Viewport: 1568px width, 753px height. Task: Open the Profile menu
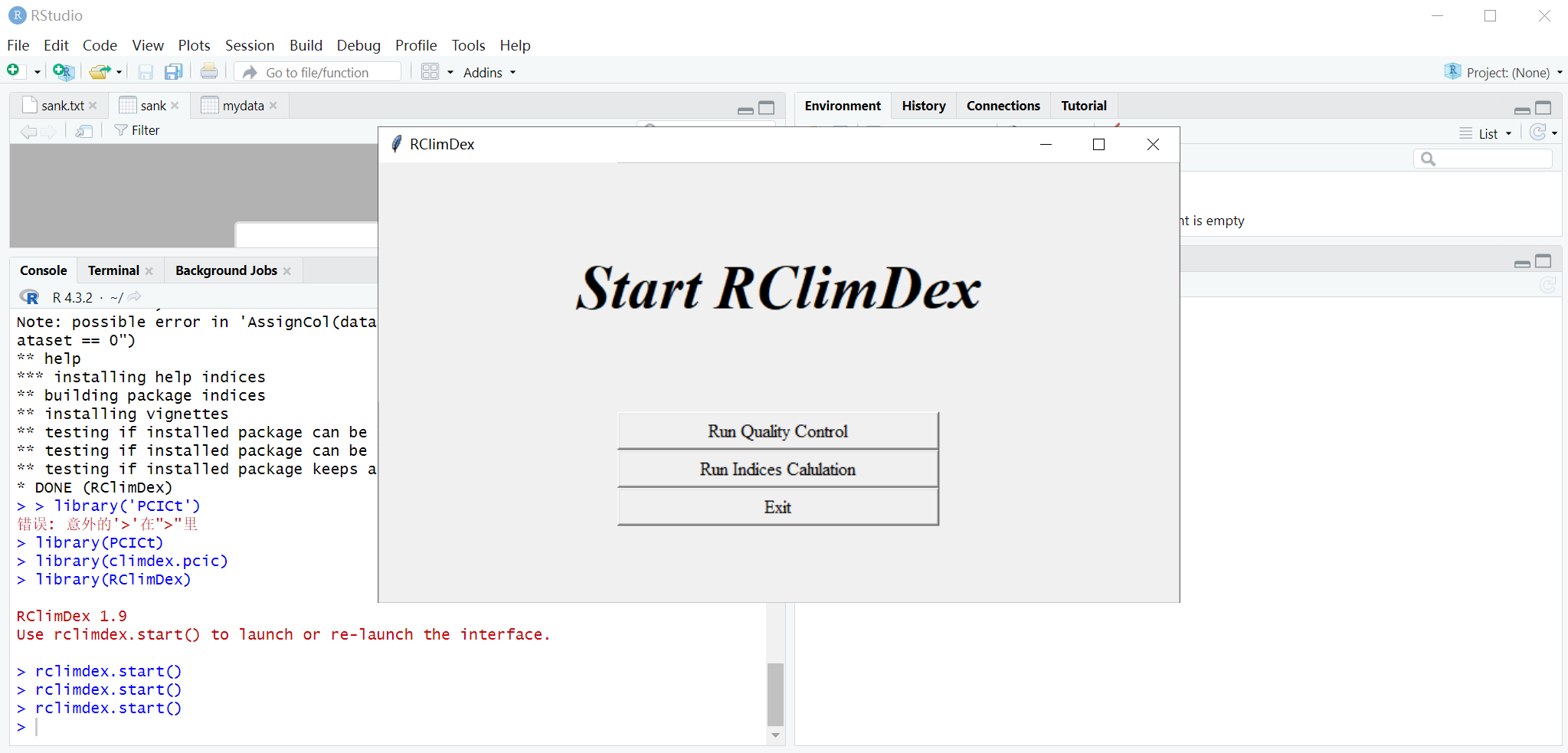point(416,45)
